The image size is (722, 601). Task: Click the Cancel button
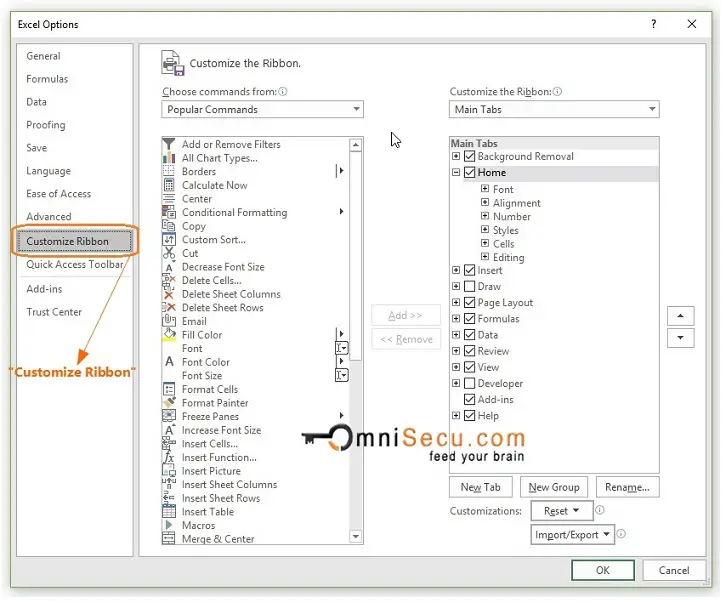pyautogui.click(x=674, y=570)
